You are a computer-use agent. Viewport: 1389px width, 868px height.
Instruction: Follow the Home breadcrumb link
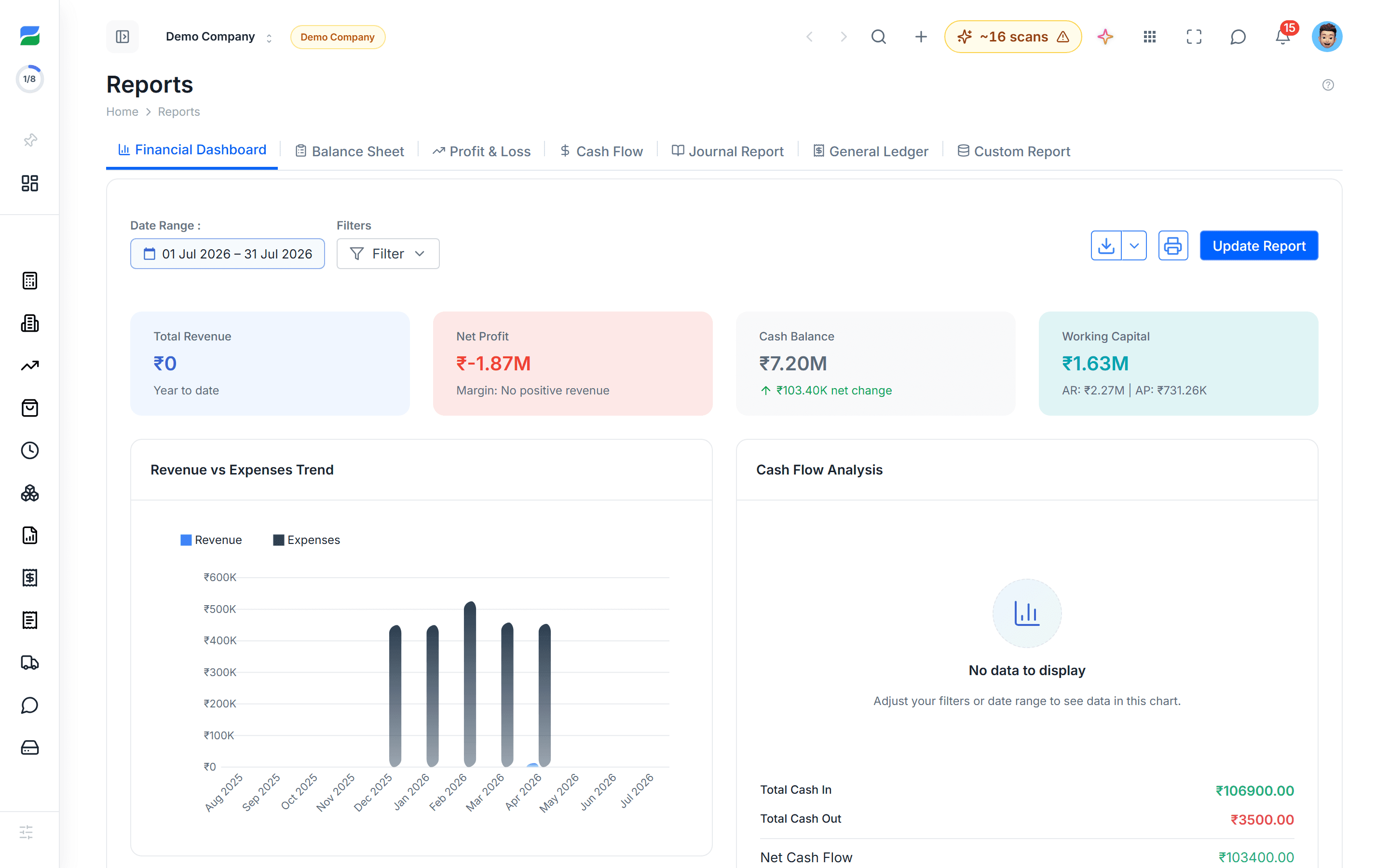[122, 112]
